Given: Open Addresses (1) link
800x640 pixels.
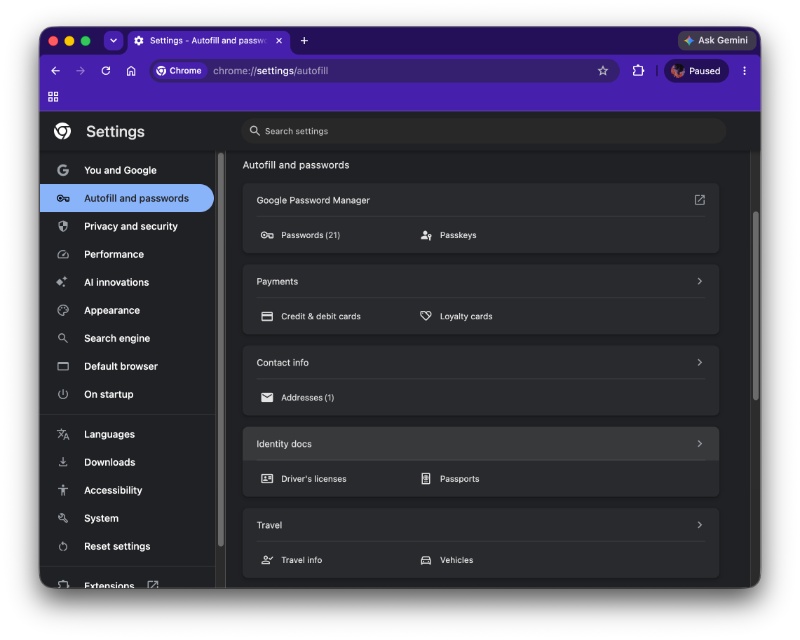Looking at the screenshot, I should pyautogui.click(x=307, y=398).
